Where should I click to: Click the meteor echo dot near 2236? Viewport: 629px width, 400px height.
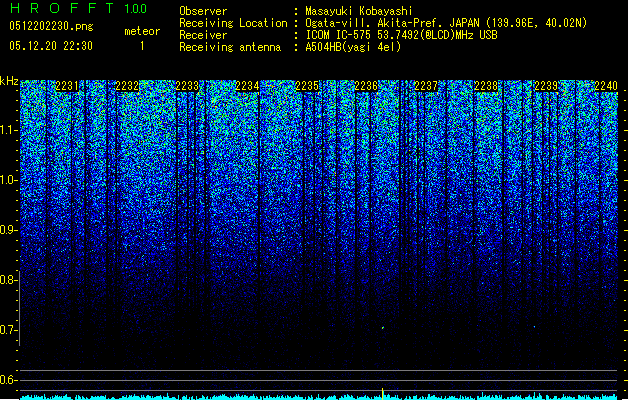(383, 328)
